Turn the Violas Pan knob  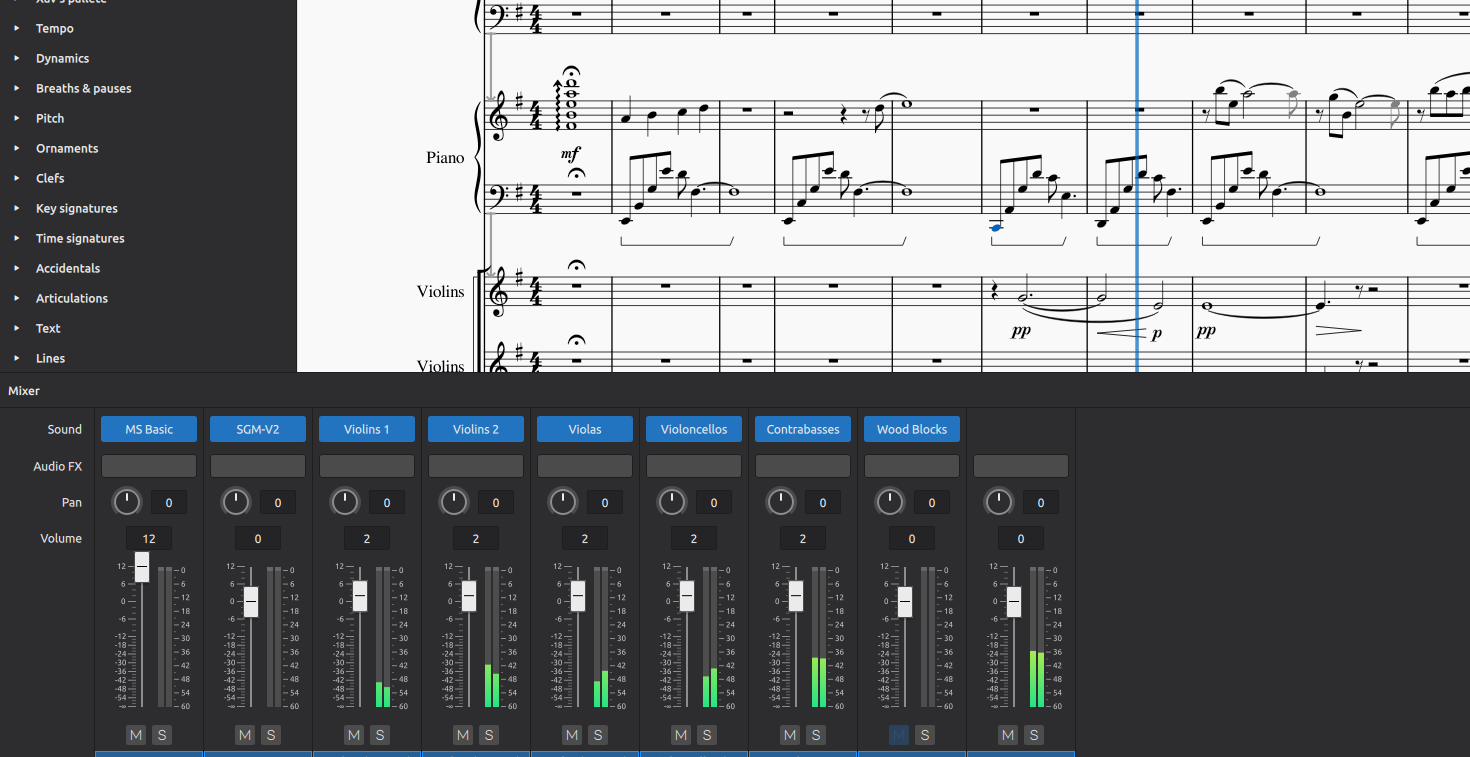tap(562, 502)
